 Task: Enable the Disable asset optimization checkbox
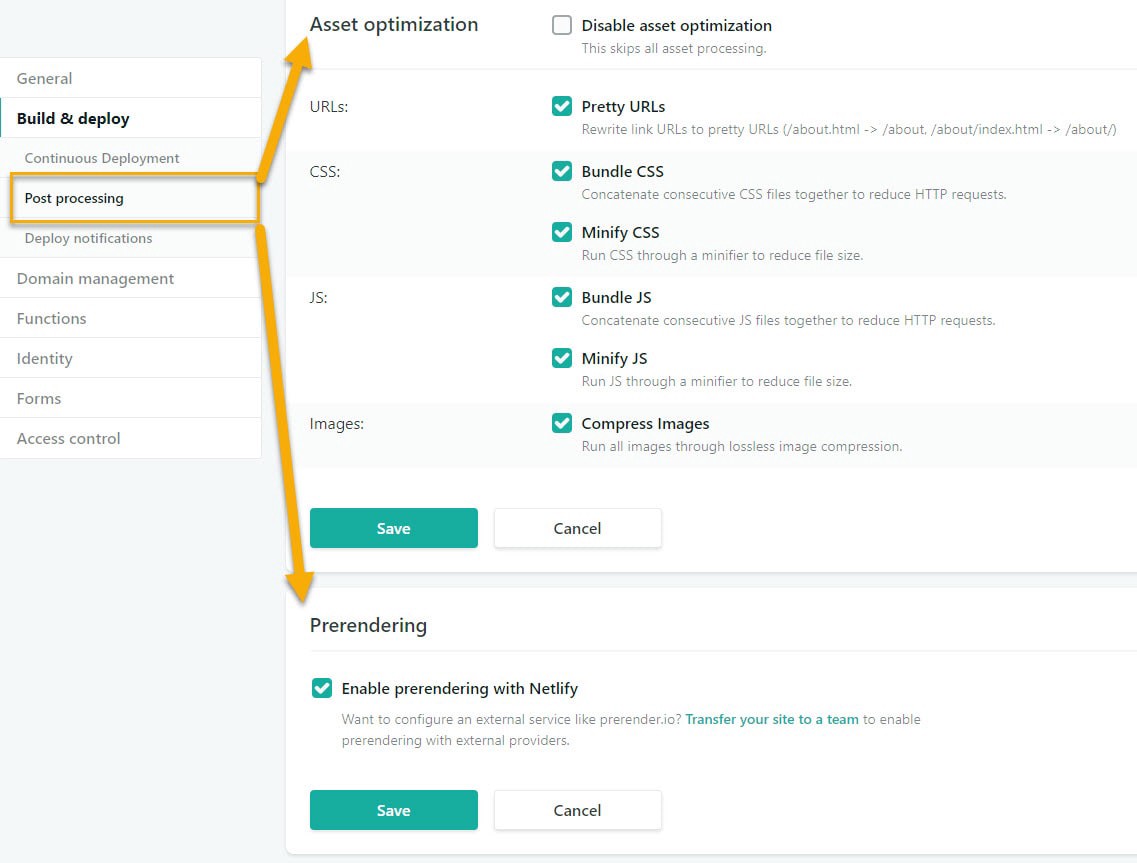click(562, 26)
